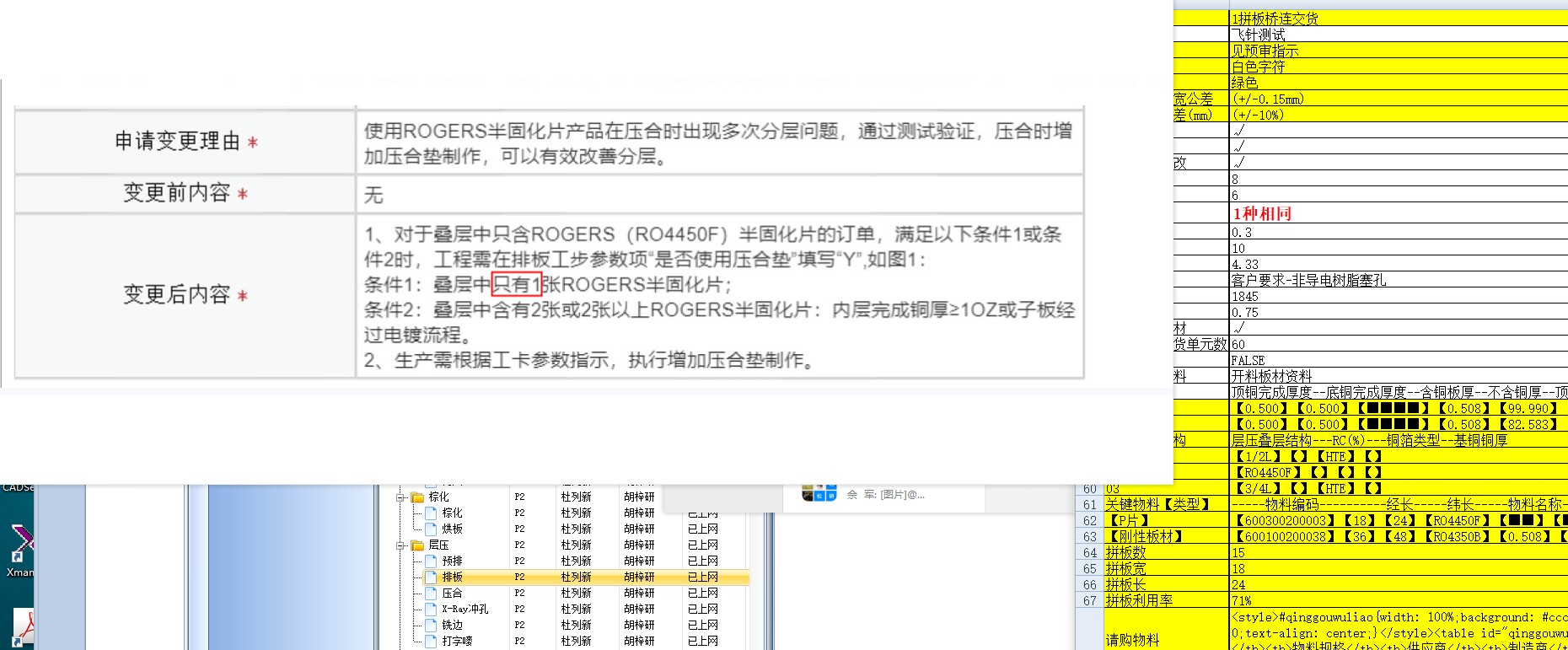Click the 请购物料 label cell

pyautogui.click(x=1167, y=630)
